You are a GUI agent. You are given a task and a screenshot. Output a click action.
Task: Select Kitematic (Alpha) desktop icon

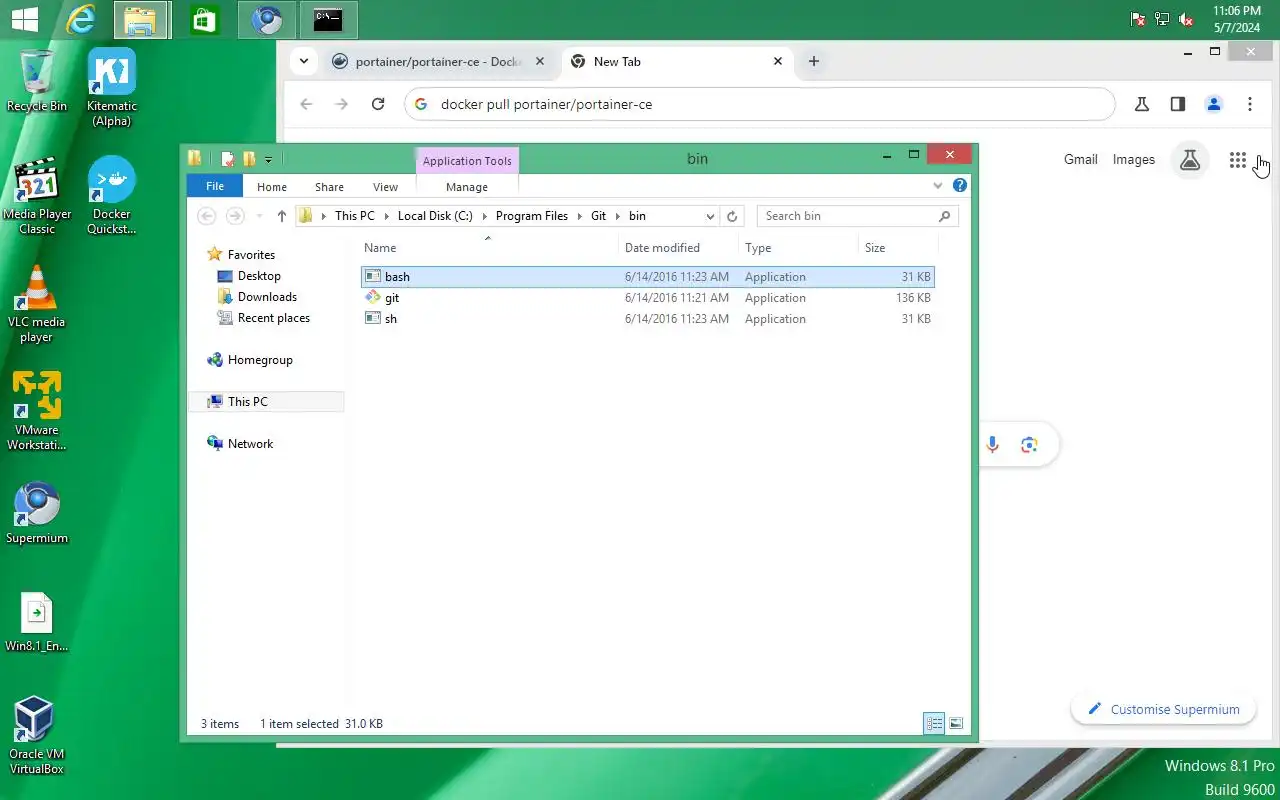point(112,89)
